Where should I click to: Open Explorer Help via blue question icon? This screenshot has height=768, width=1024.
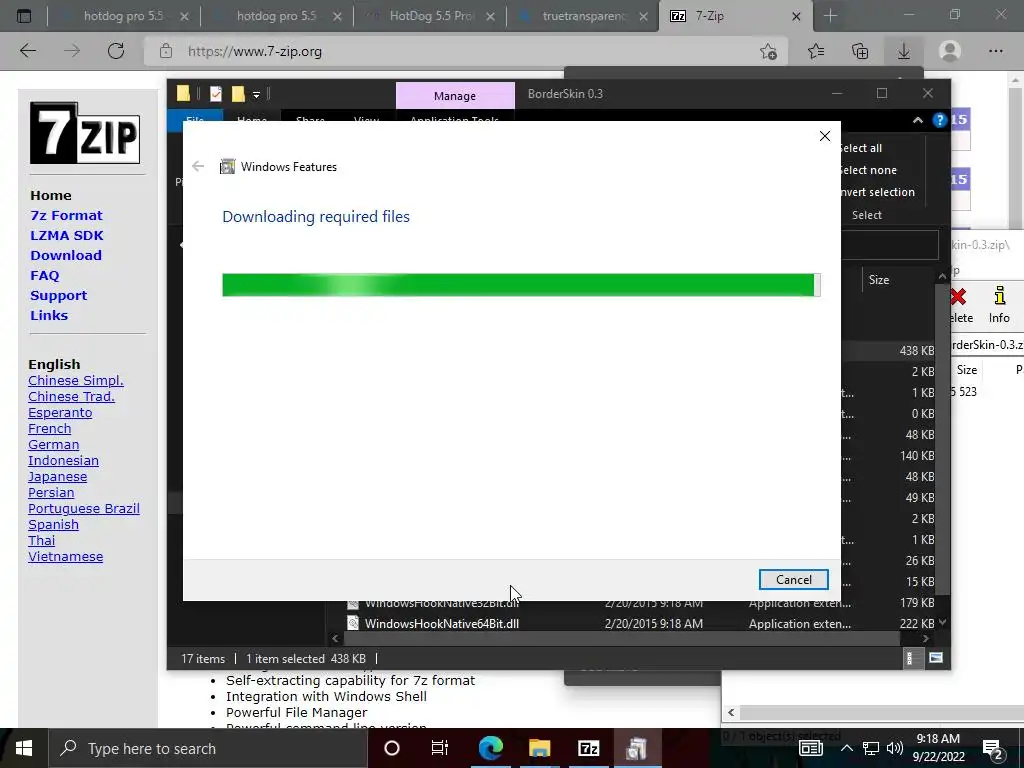pyautogui.click(x=939, y=120)
